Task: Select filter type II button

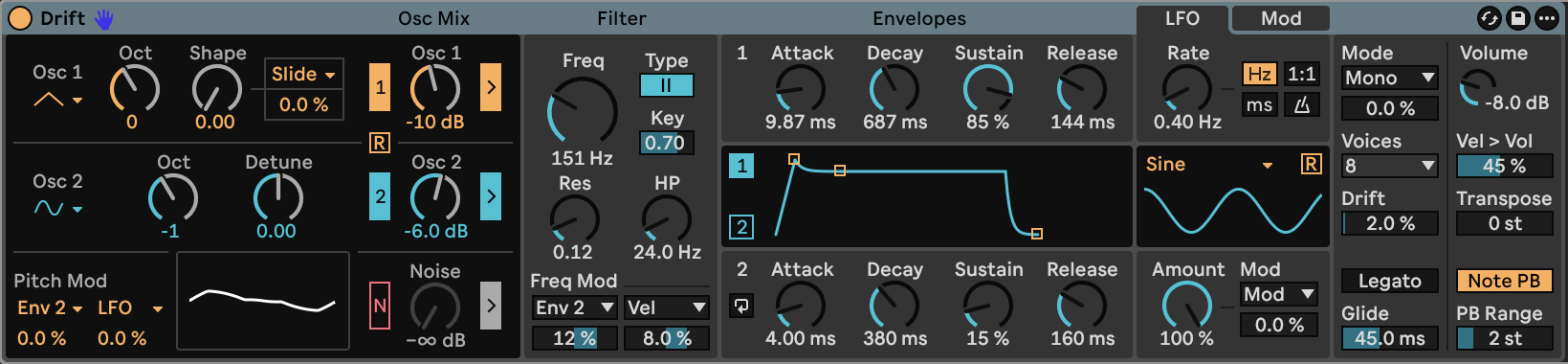Action: coord(667,85)
